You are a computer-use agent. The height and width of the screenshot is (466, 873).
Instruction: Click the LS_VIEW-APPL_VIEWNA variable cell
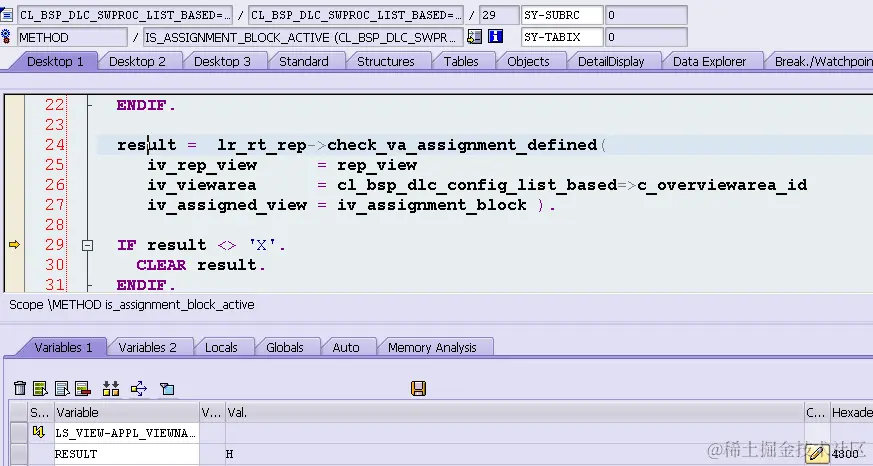126,433
